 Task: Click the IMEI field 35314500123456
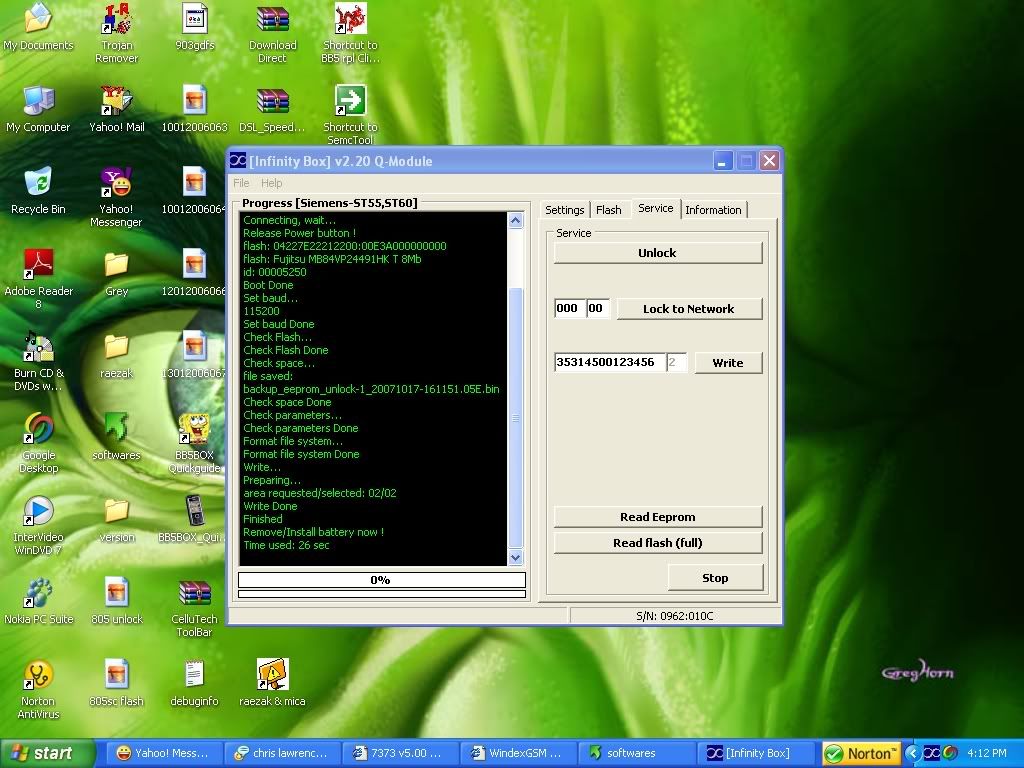(610, 362)
